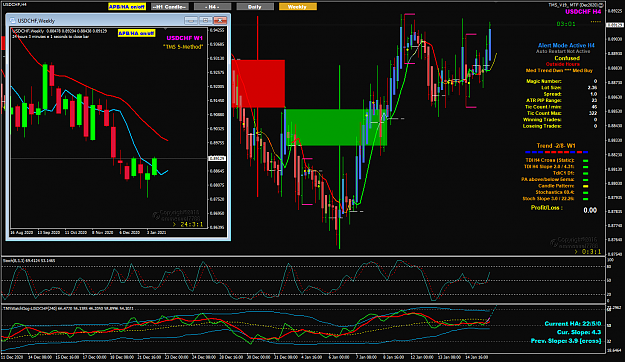Viewport: 625px width, 362px height.
Task: Click the Cur. Slope: 4.3 readout
Action: pos(579,332)
